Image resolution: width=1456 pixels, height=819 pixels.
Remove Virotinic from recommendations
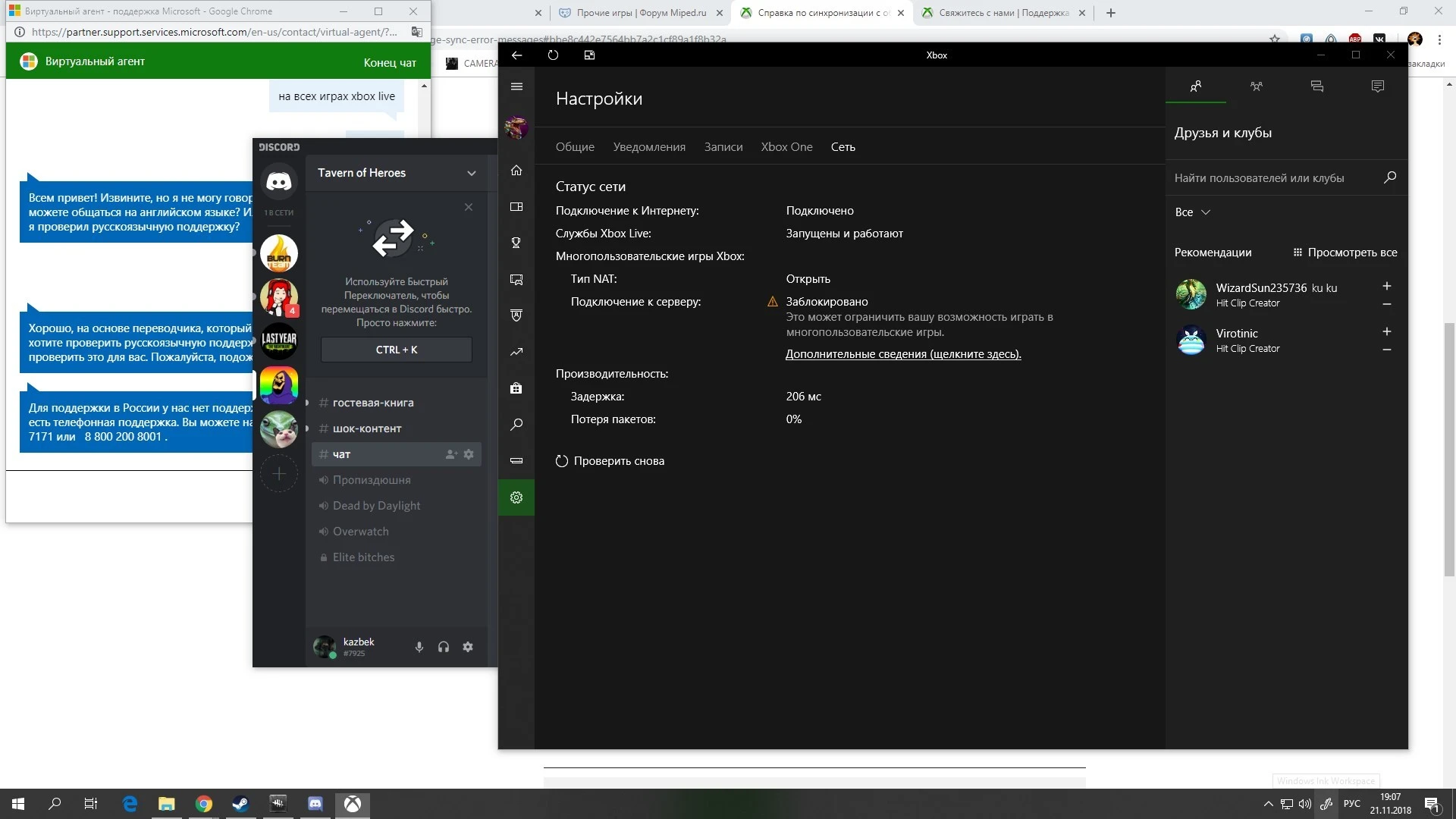click(1387, 350)
